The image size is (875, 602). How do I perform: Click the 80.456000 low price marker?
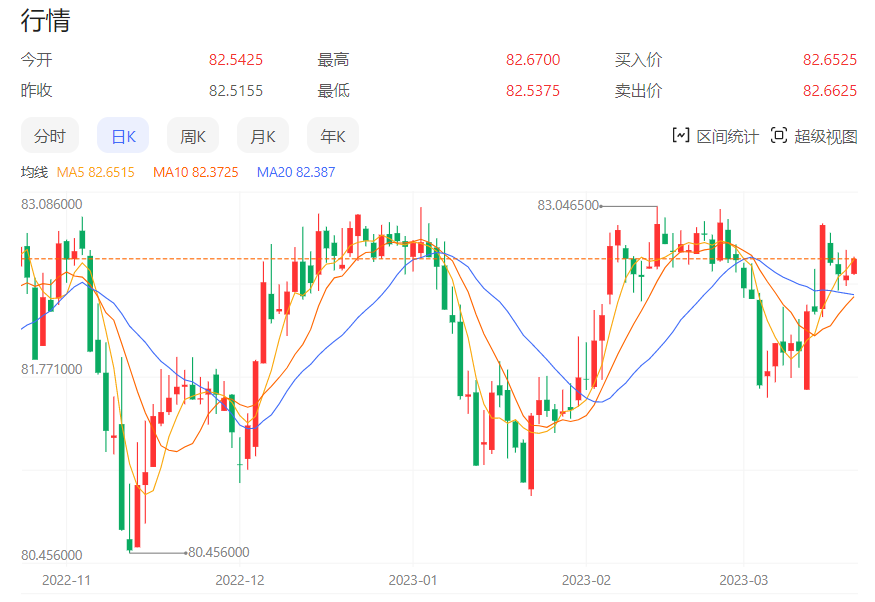click(x=218, y=551)
